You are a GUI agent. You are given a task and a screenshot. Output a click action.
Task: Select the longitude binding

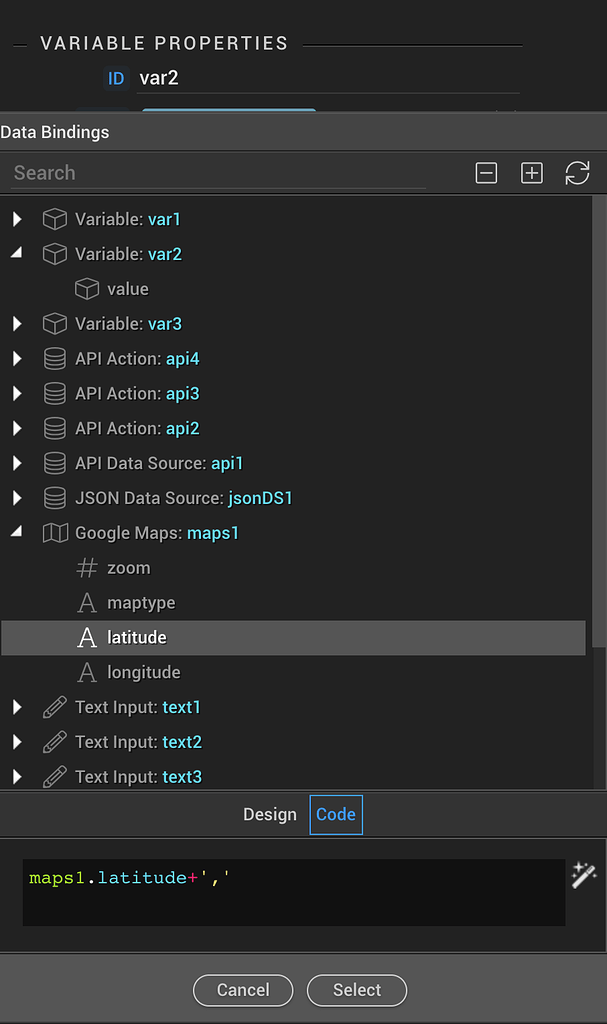[x=143, y=672]
